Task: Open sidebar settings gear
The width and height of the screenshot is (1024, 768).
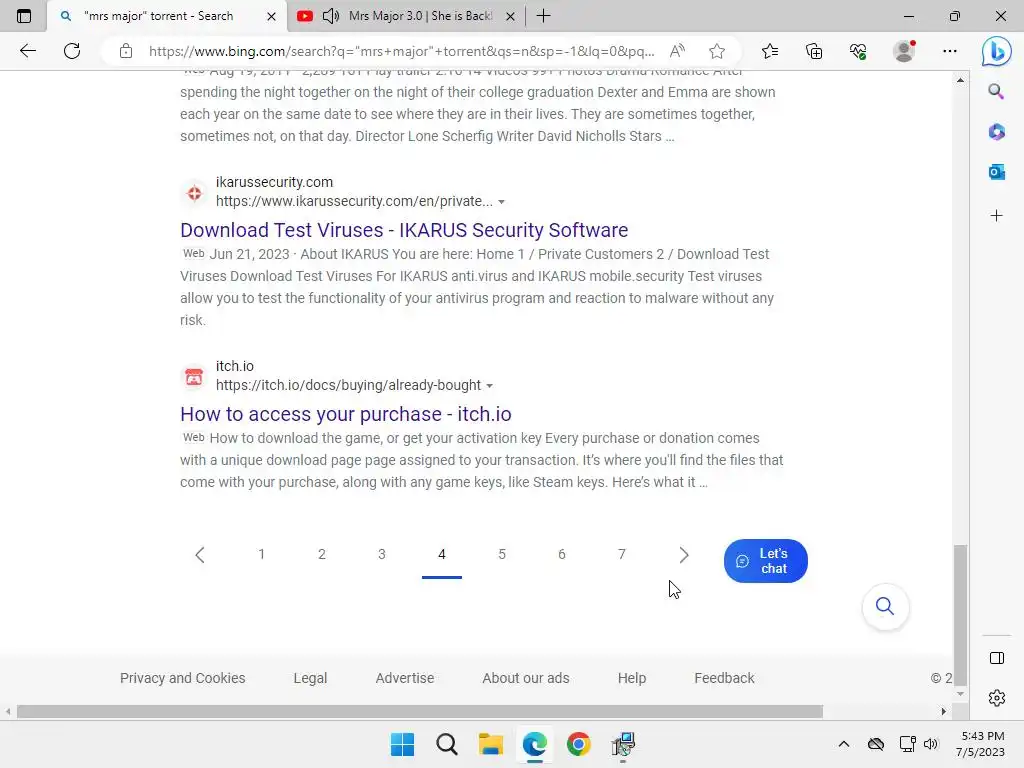Action: [x=997, y=698]
